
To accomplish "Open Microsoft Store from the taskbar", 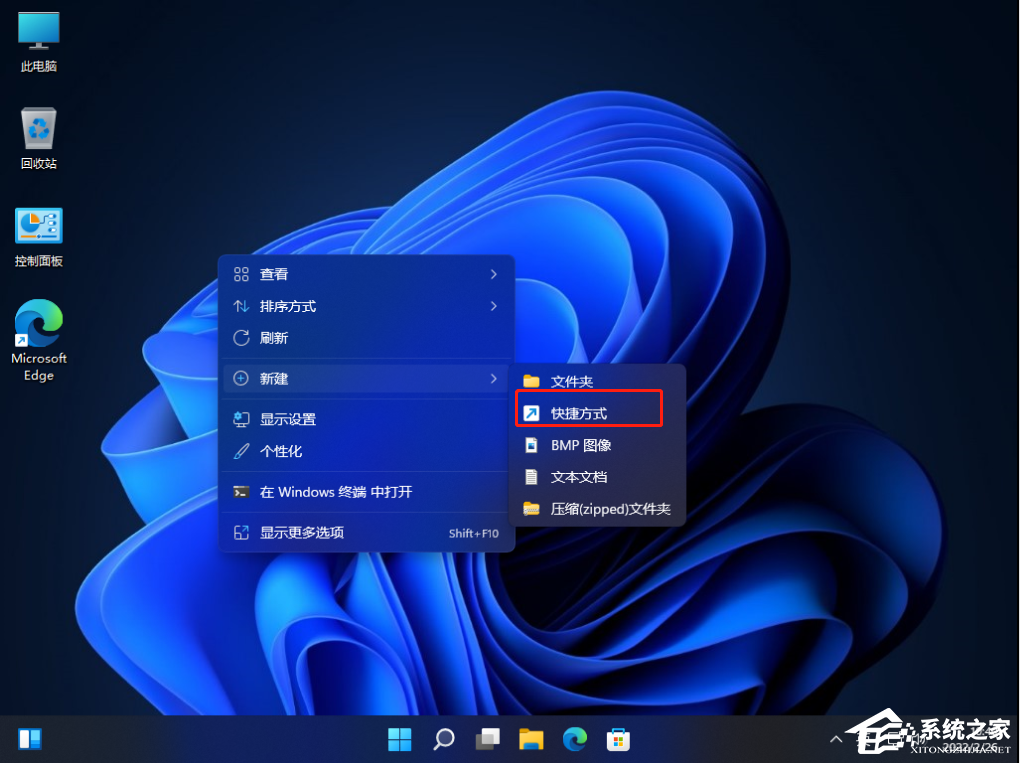I will tap(619, 739).
